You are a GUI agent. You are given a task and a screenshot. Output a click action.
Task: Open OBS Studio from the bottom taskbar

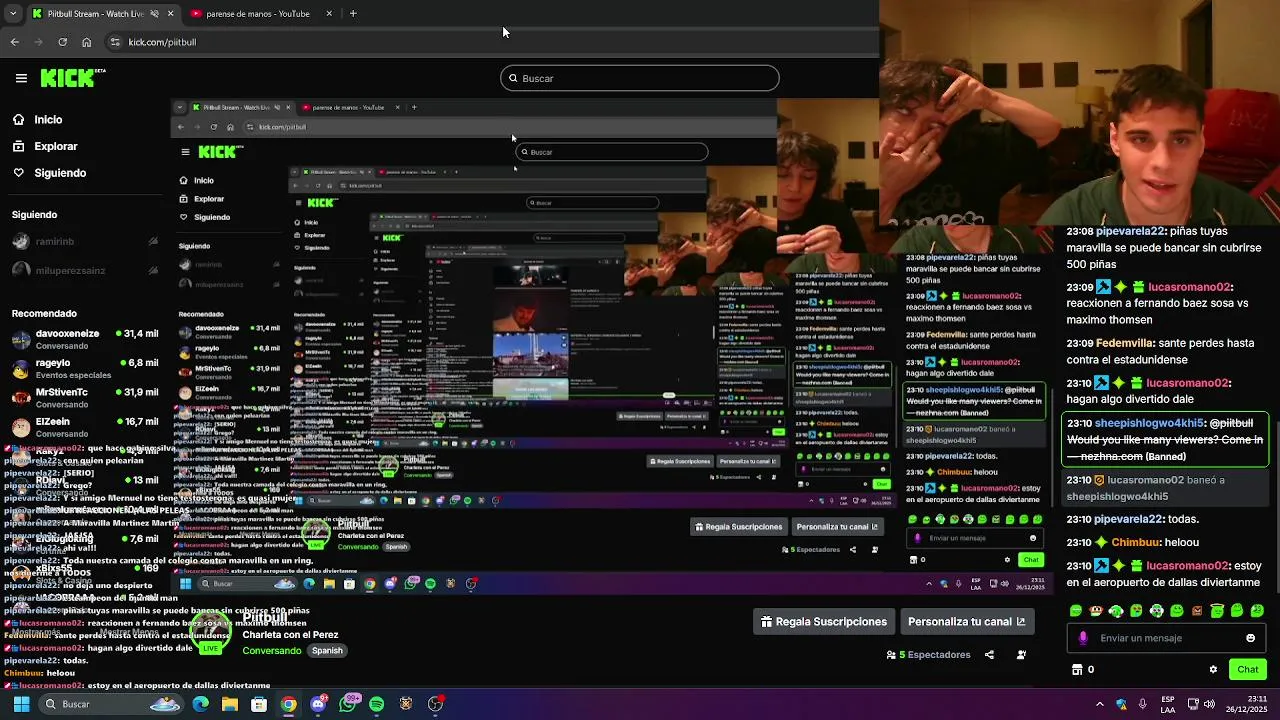tap(436, 704)
